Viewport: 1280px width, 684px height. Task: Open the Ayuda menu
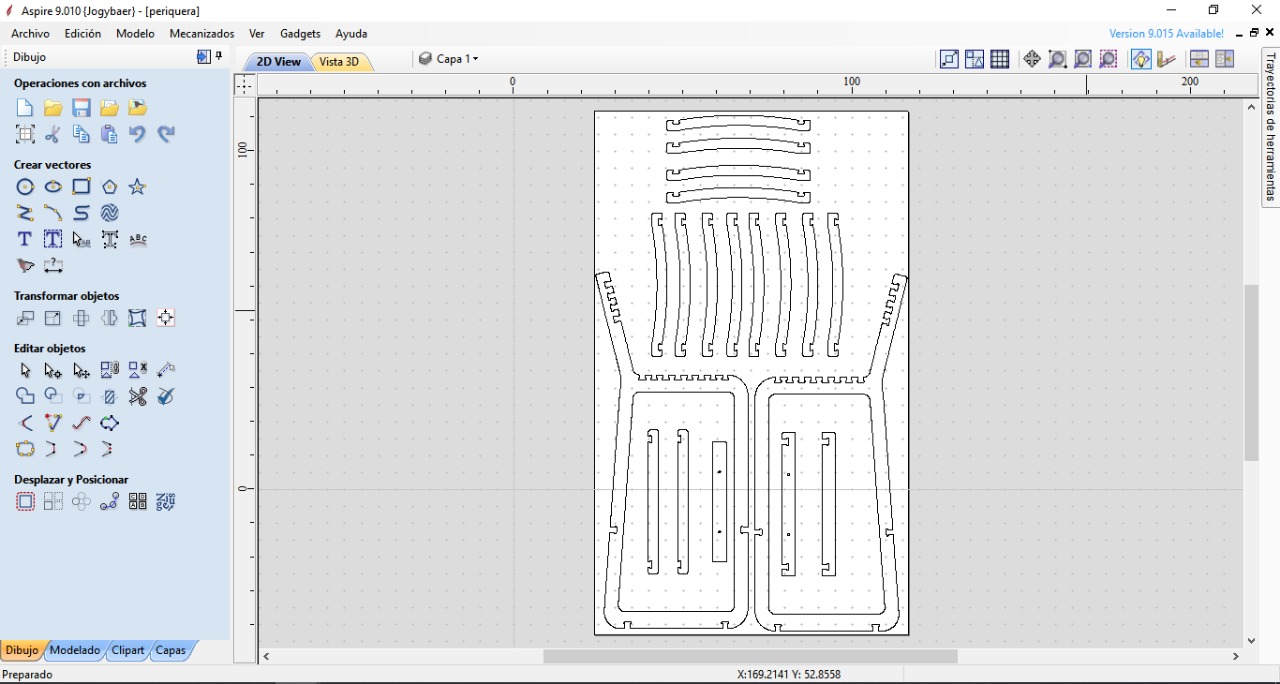pyautogui.click(x=351, y=33)
